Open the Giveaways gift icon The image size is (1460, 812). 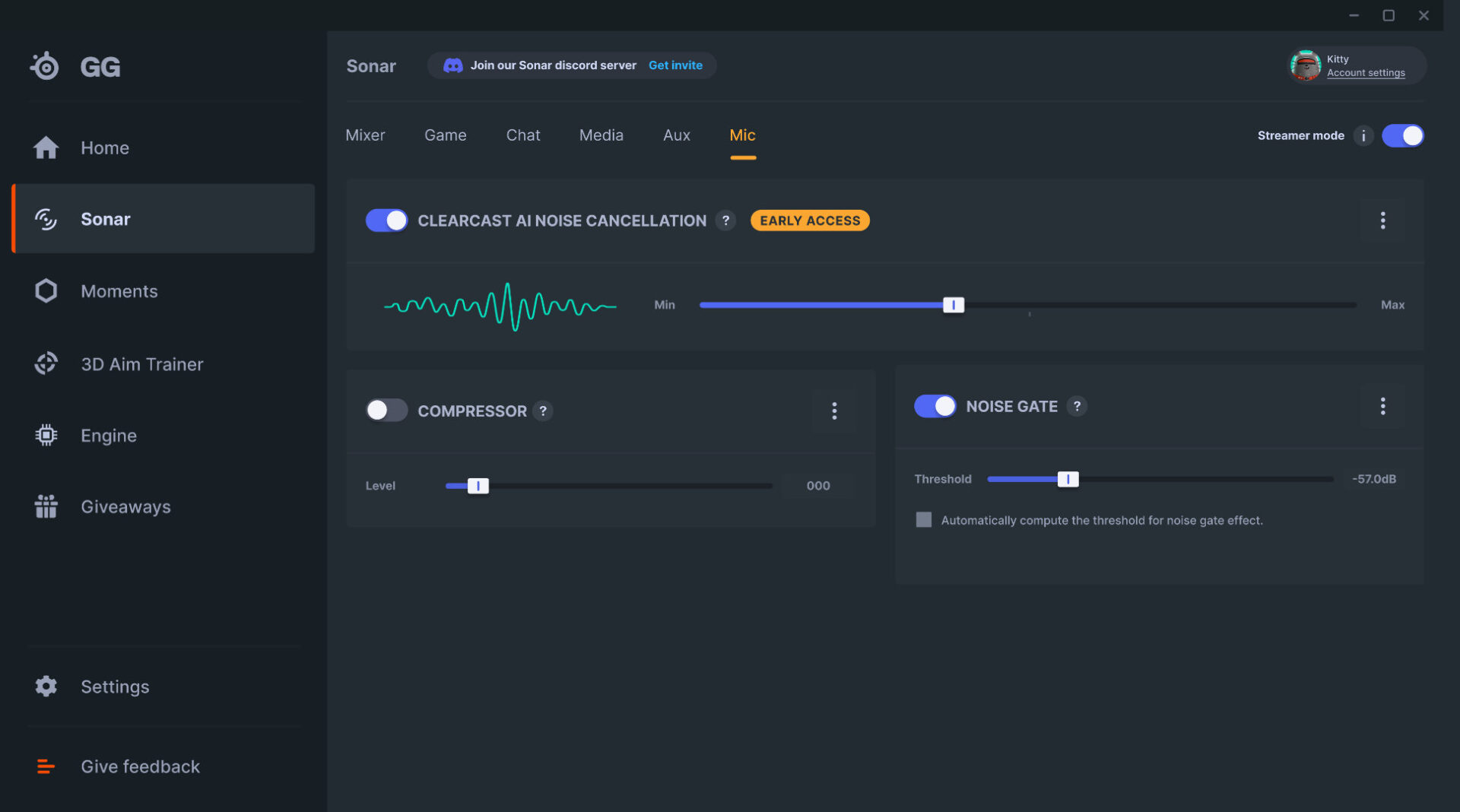coord(46,506)
